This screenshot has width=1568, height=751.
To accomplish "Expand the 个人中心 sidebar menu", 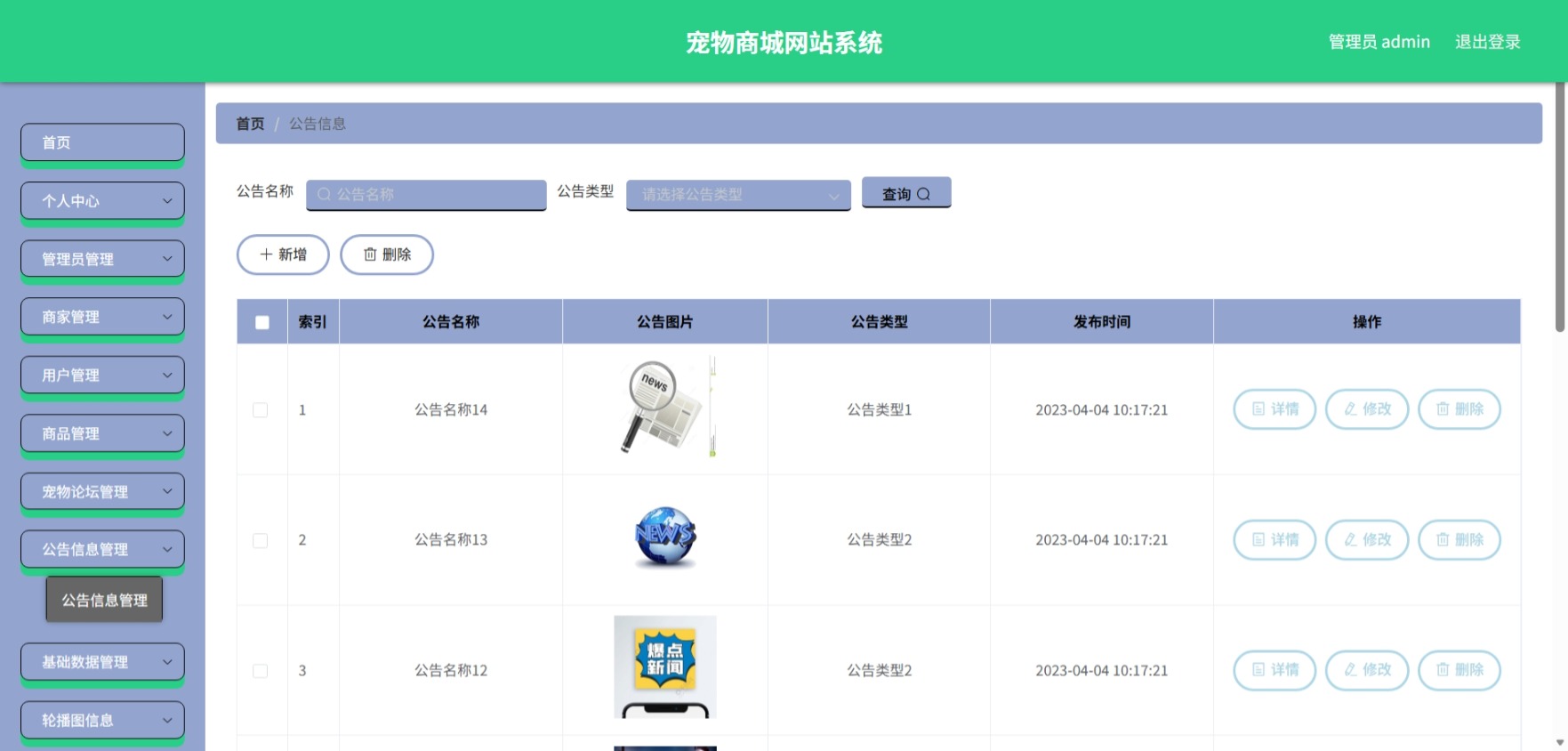I will click(x=102, y=201).
